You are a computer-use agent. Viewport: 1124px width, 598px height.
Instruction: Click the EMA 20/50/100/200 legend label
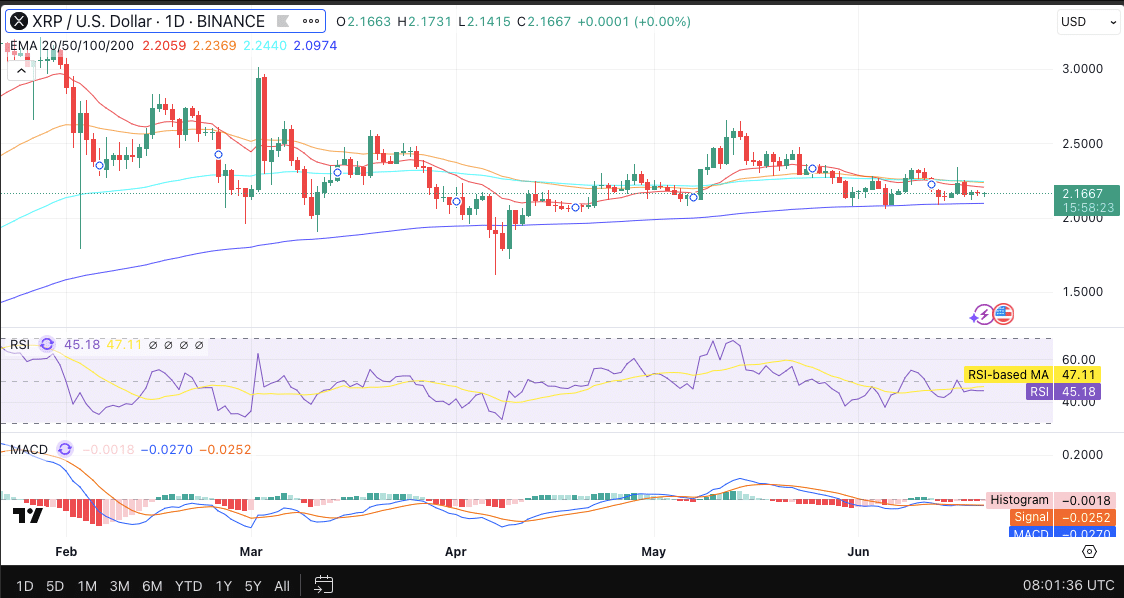[x=72, y=45]
